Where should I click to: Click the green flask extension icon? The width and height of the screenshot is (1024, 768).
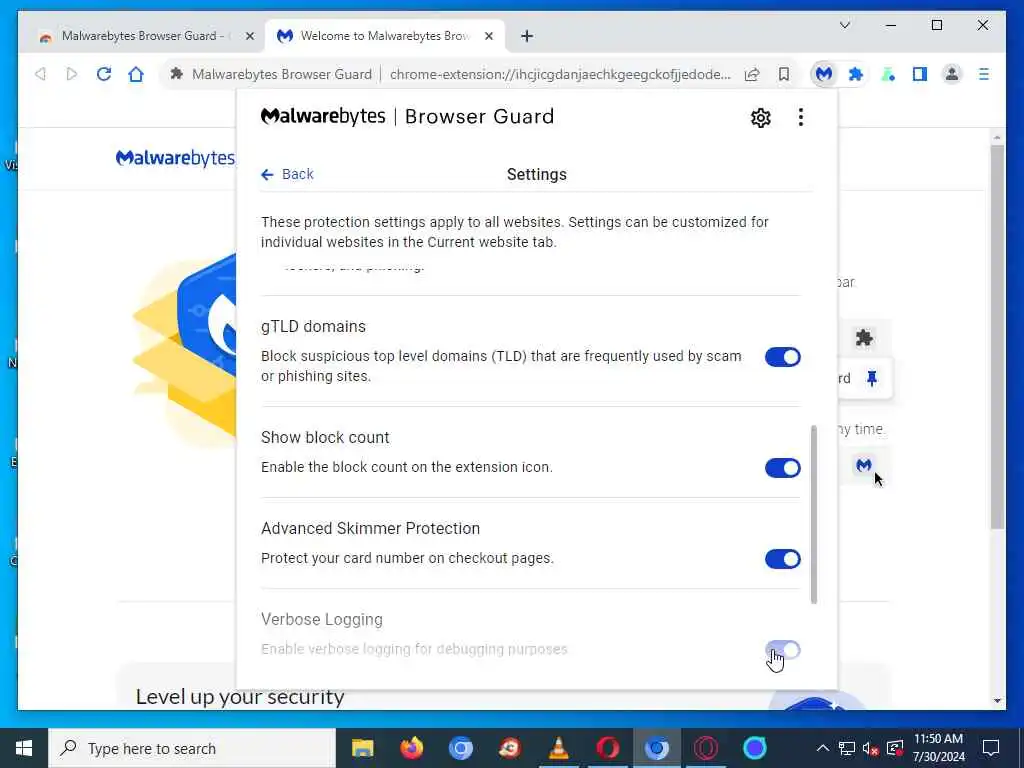coord(888,74)
